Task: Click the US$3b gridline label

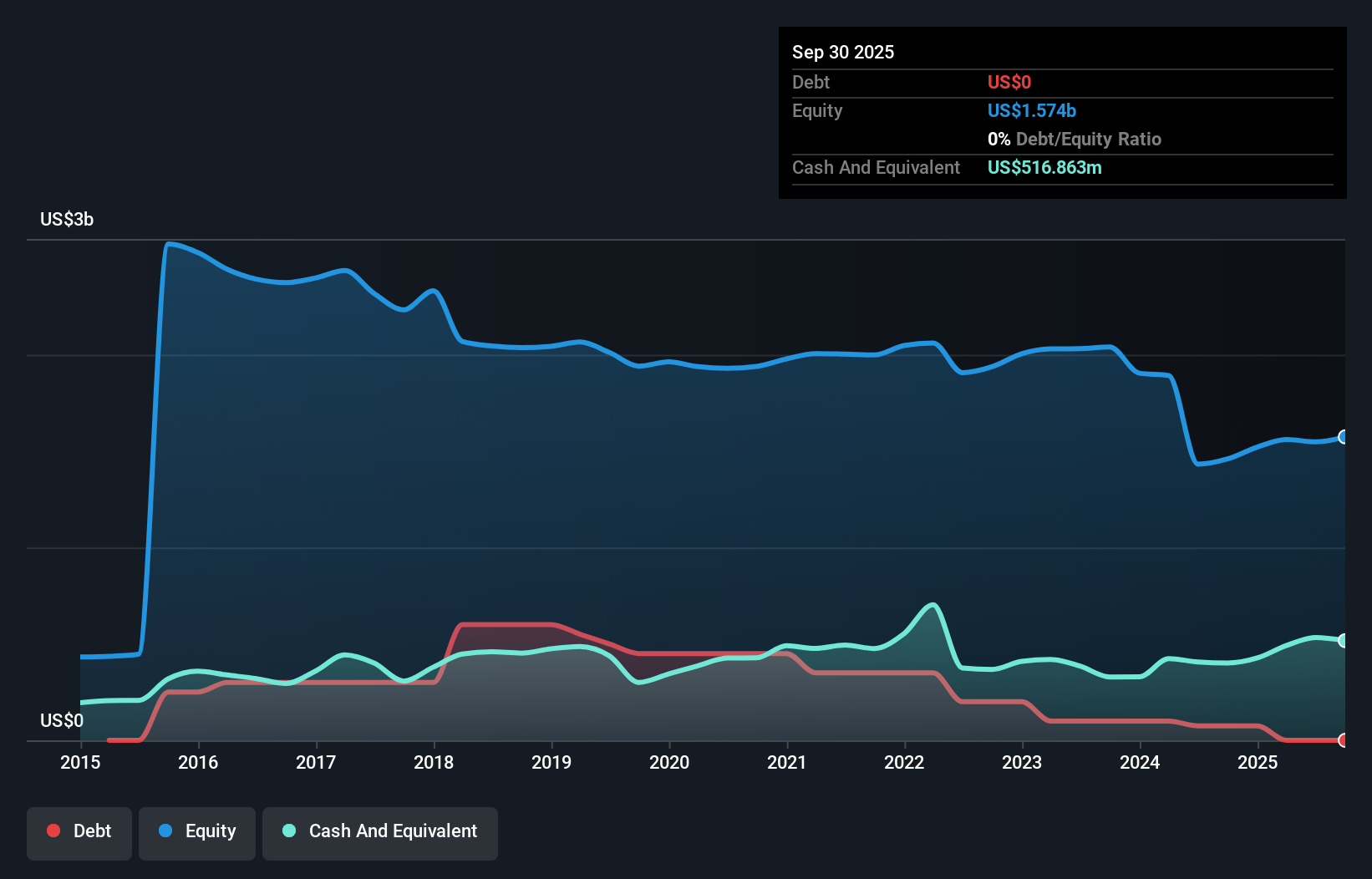Action: pos(67,219)
